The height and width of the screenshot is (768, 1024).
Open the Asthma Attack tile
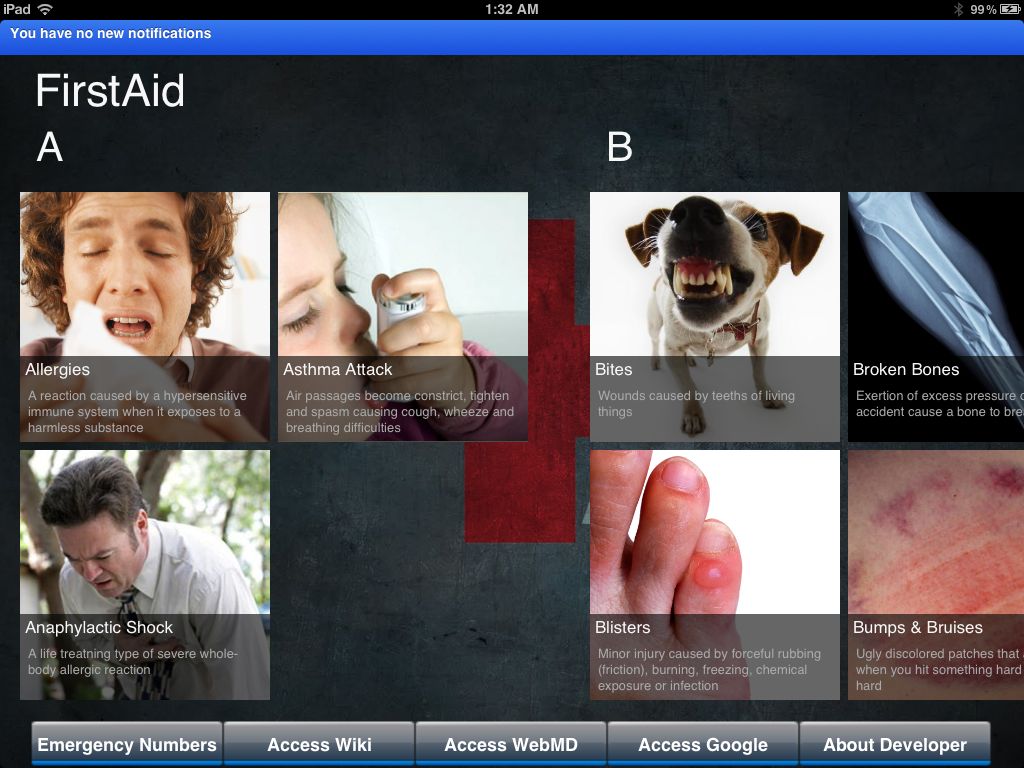[403, 317]
